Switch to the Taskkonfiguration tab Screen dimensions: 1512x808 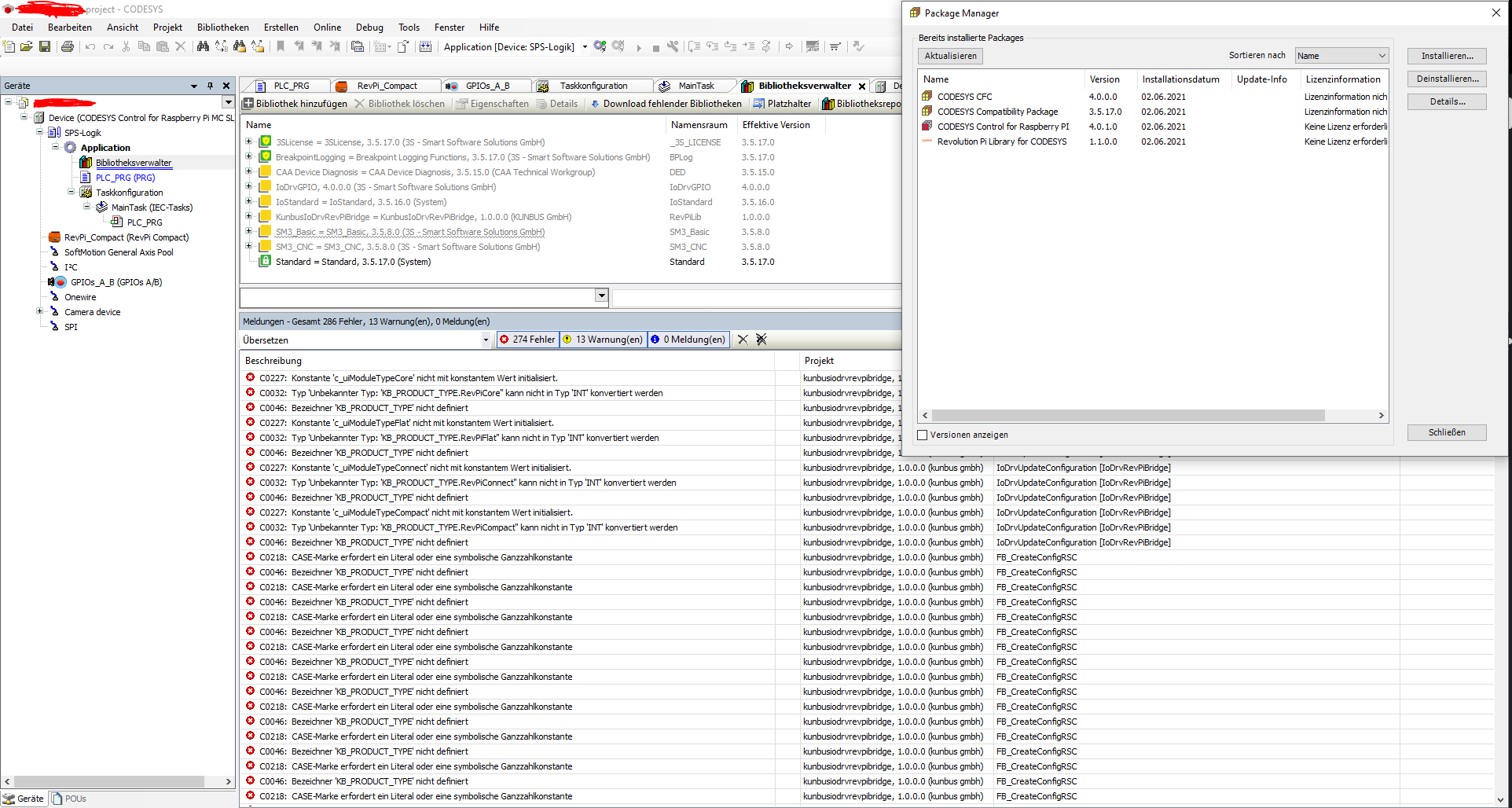[x=593, y=86]
